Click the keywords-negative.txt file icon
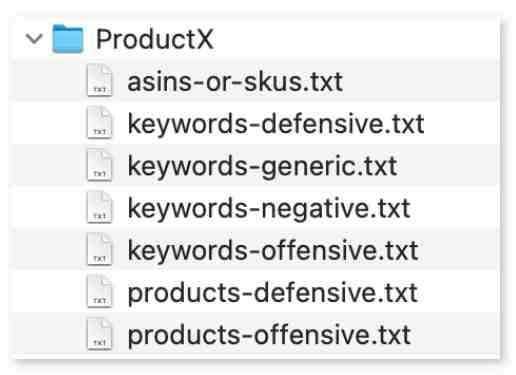The height and width of the screenshot is (375, 516). [99, 207]
